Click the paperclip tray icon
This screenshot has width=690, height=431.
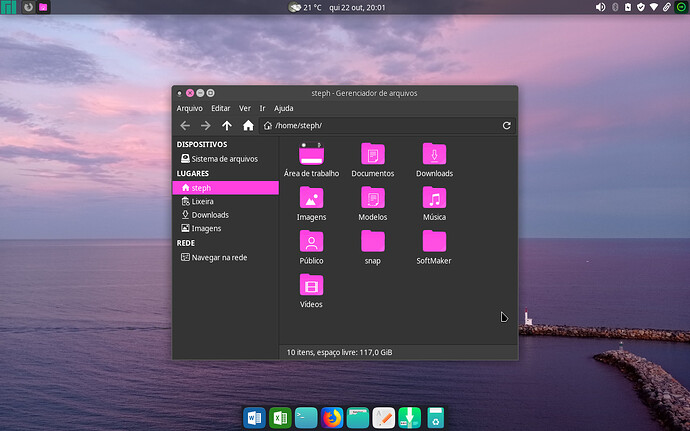tap(667, 7)
